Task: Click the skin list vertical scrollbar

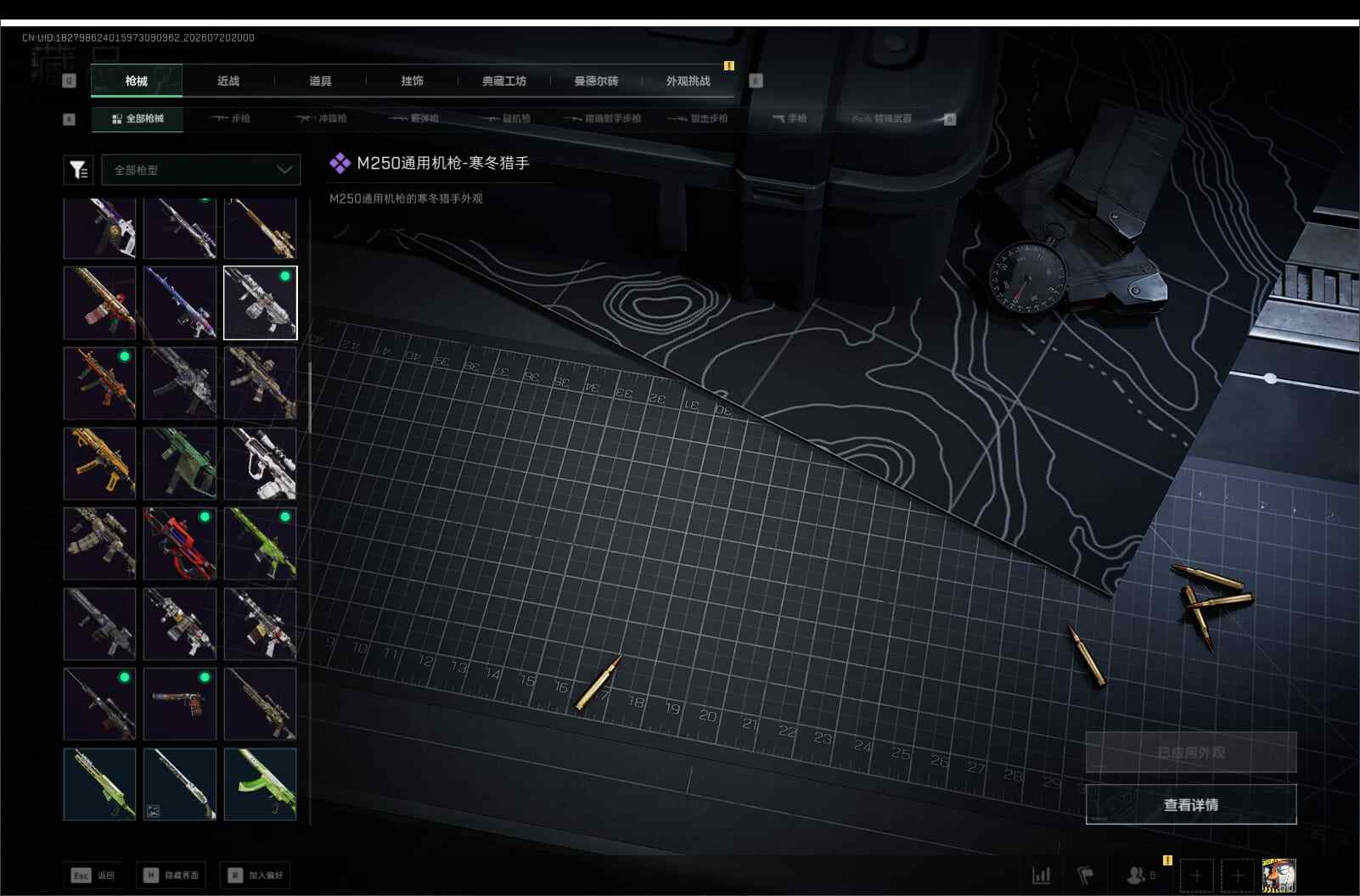Action: (x=310, y=399)
